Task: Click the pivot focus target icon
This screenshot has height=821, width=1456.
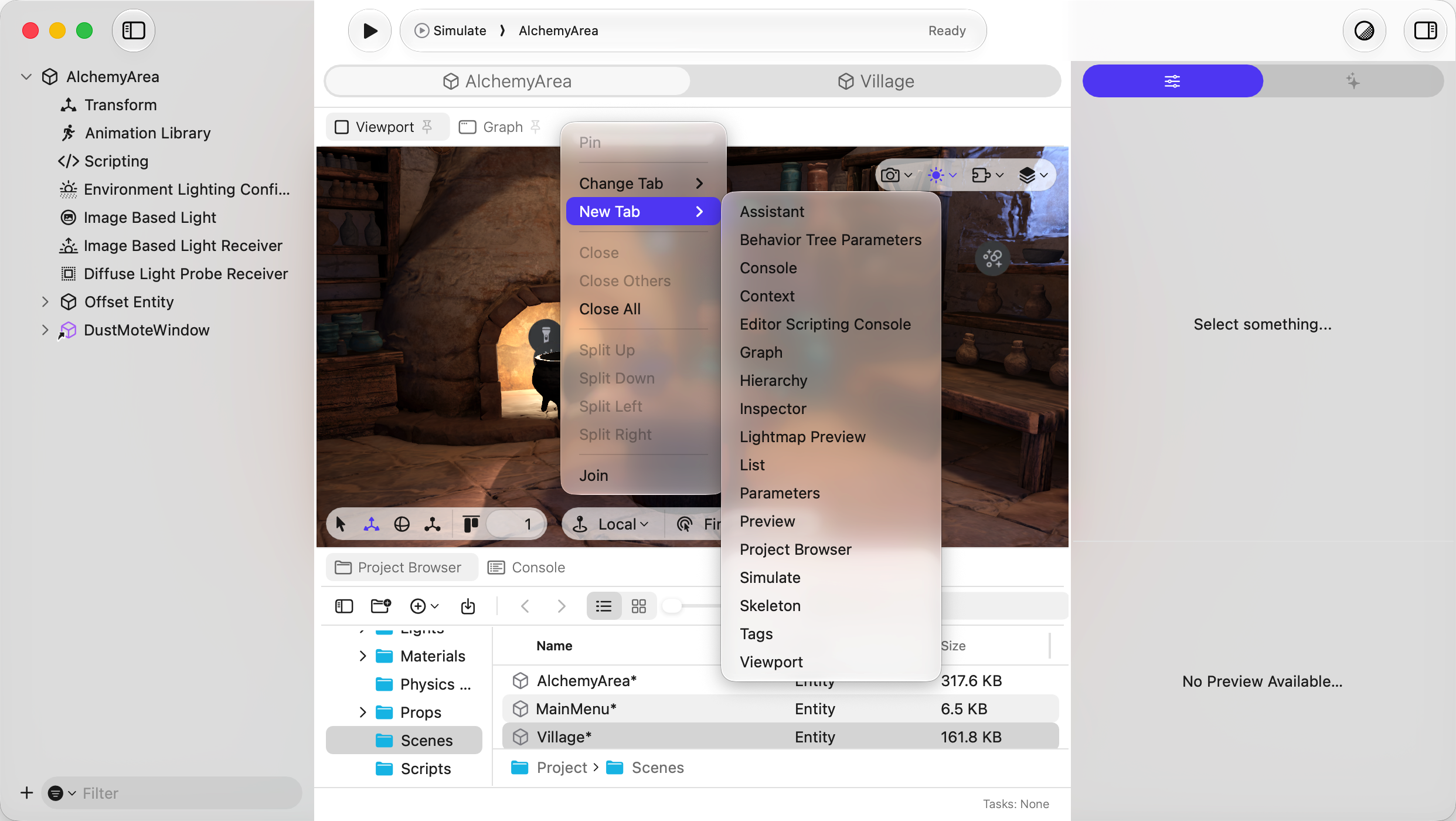Action: [x=683, y=524]
